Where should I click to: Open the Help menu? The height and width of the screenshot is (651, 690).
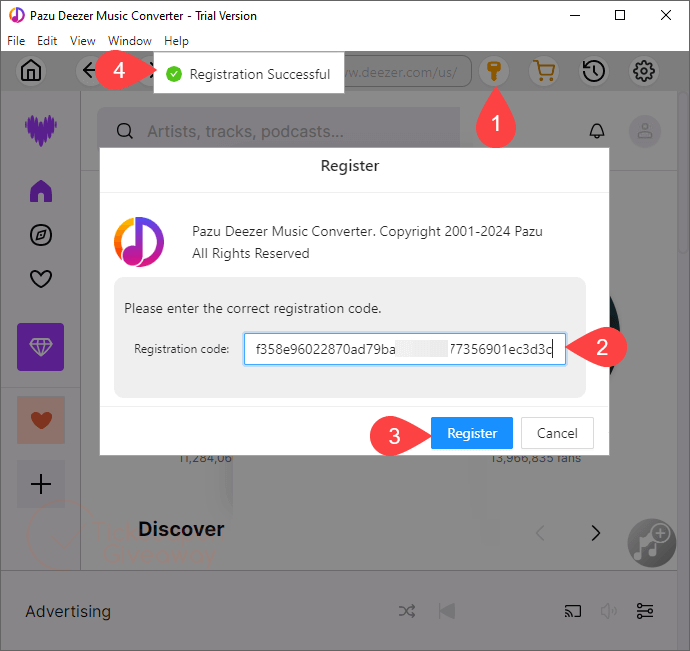(x=176, y=41)
